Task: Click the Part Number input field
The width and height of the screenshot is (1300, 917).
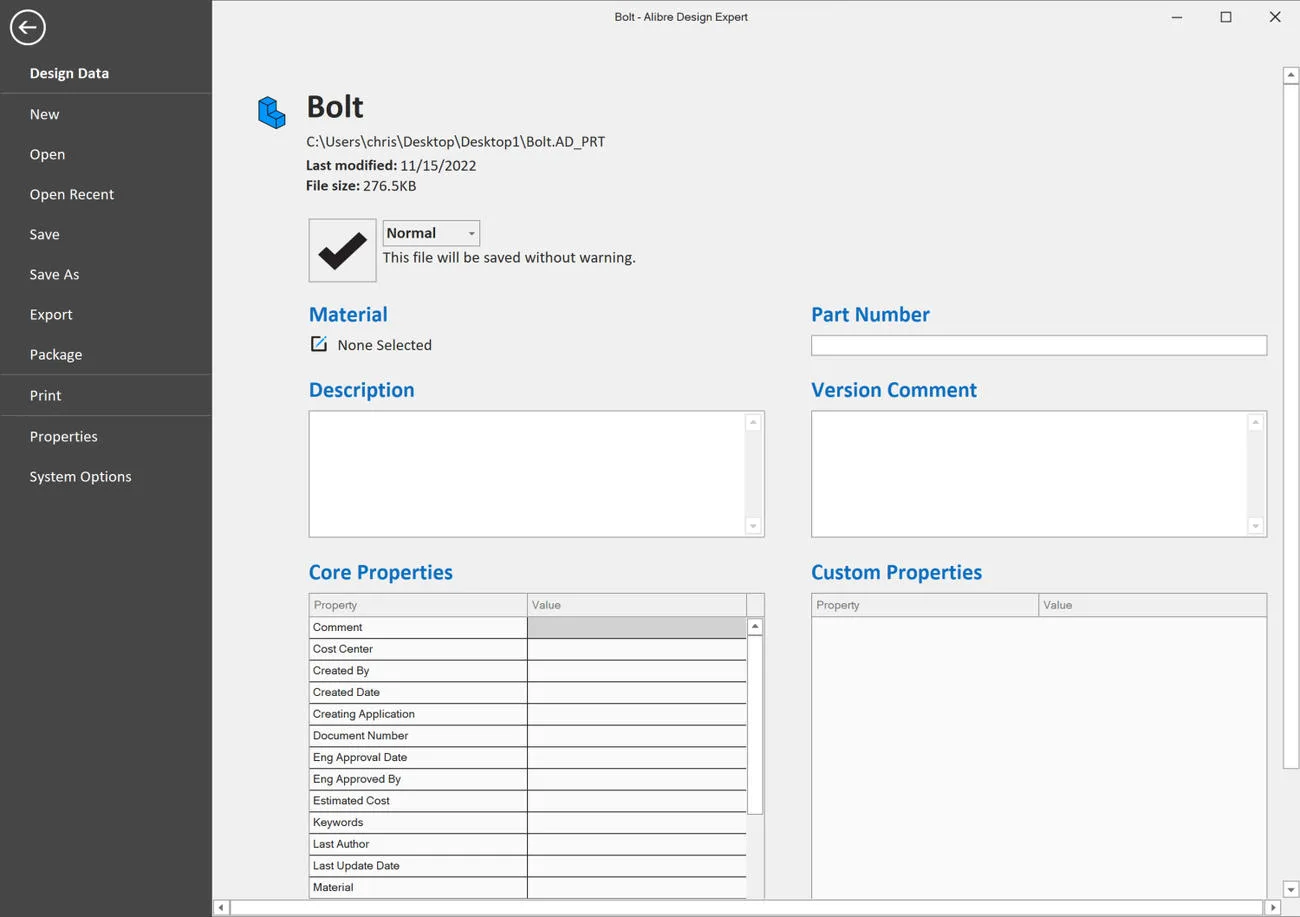Action: click(x=1039, y=345)
